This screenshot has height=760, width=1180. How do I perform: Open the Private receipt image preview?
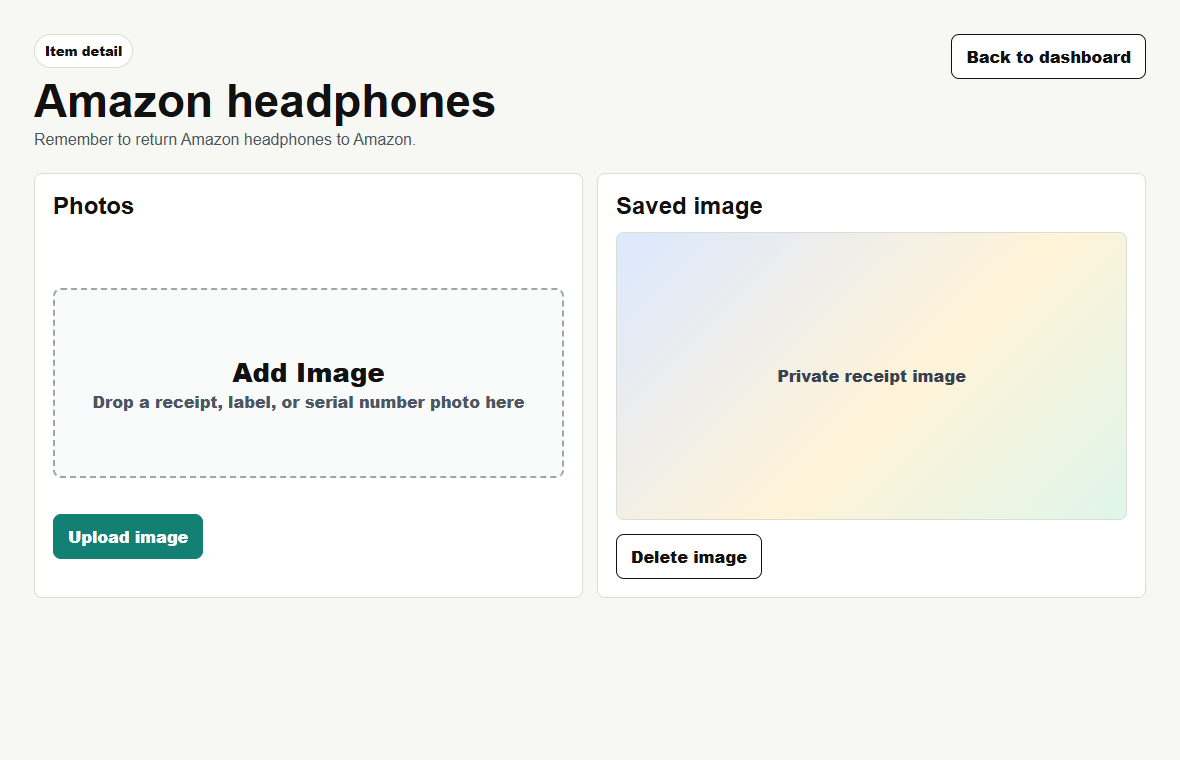tap(871, 376)
